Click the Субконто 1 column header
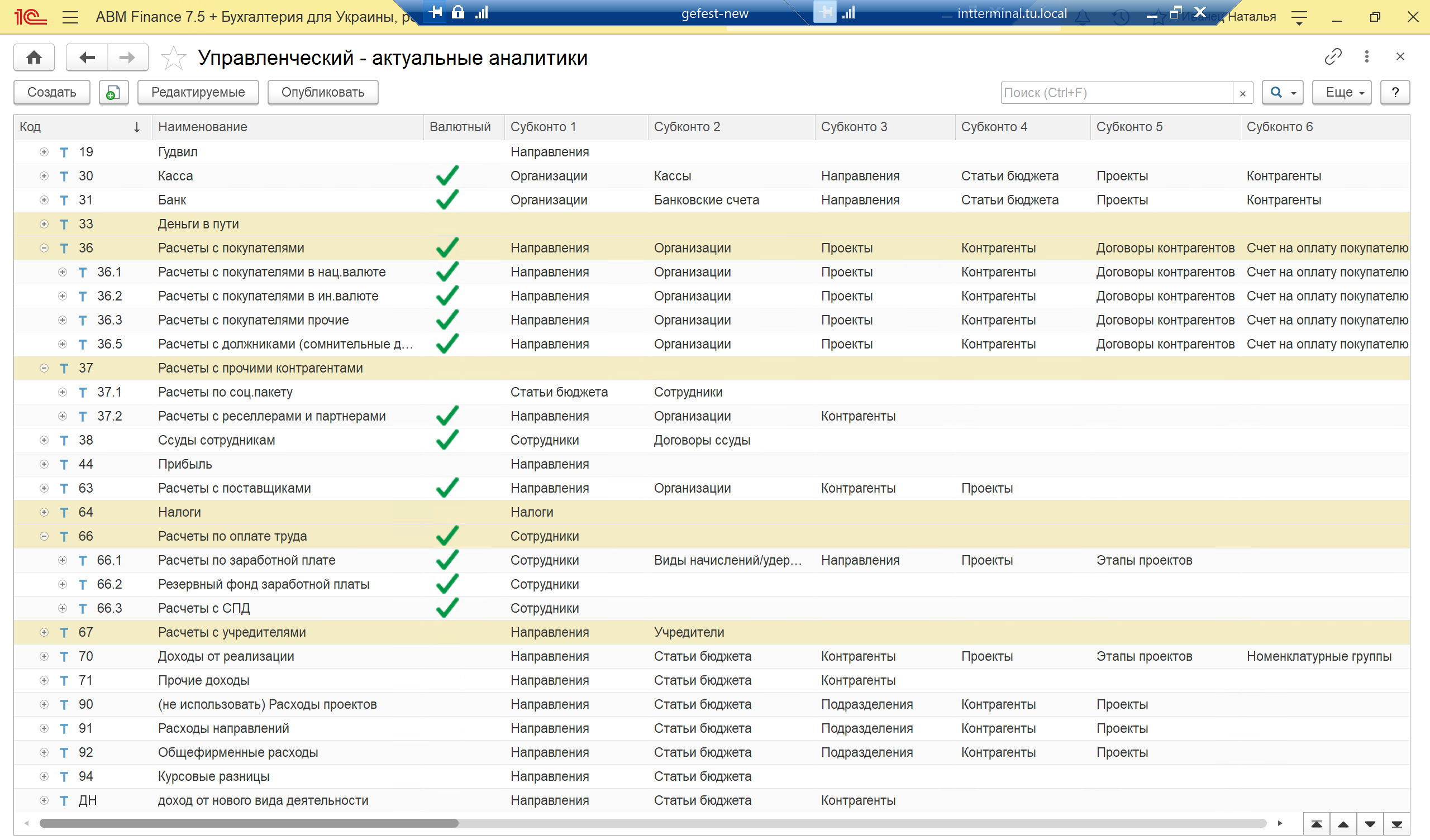The width and height of the screenshot is (1430, 840). coord(576,127)
